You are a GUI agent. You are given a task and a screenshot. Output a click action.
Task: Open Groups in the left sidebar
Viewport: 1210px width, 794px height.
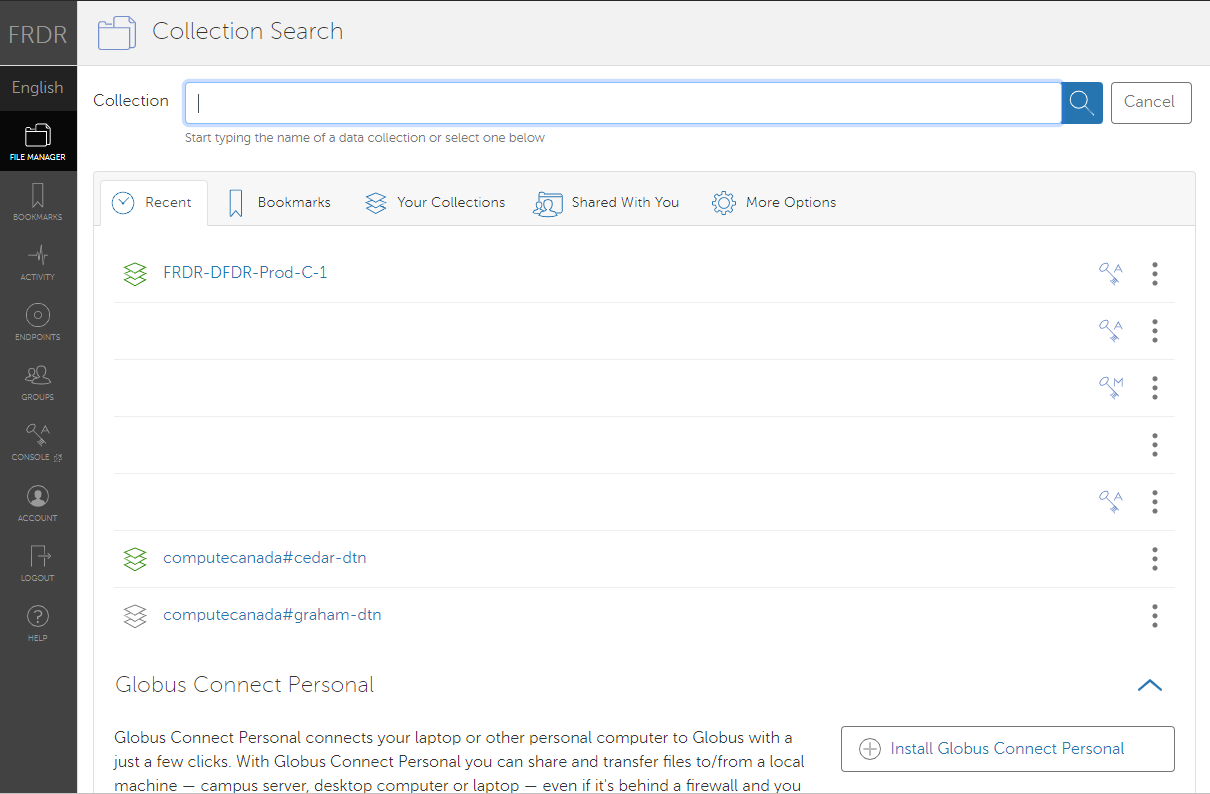pyautogui.click(x=38, y=381)
